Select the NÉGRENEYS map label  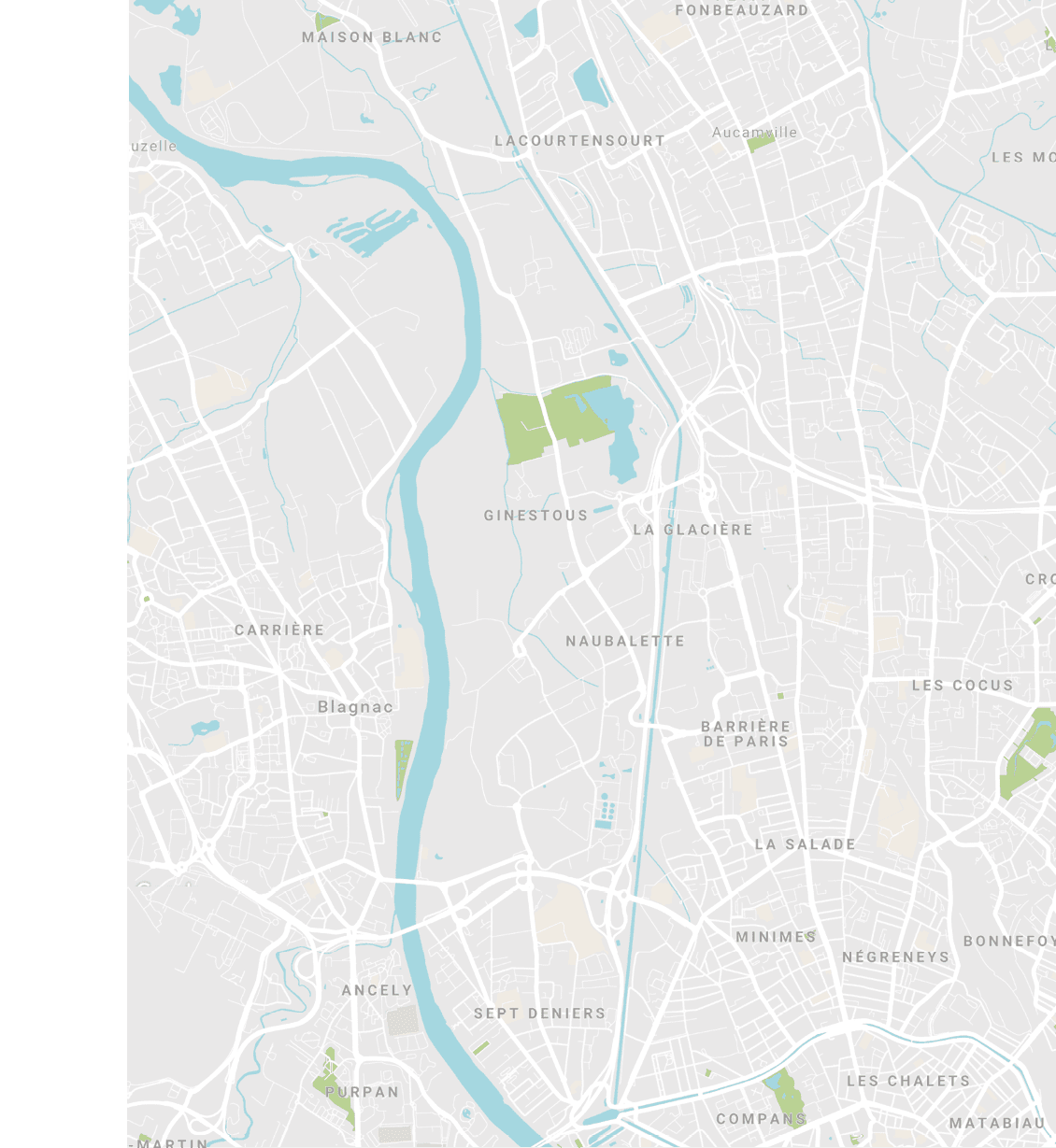(896, 957)
